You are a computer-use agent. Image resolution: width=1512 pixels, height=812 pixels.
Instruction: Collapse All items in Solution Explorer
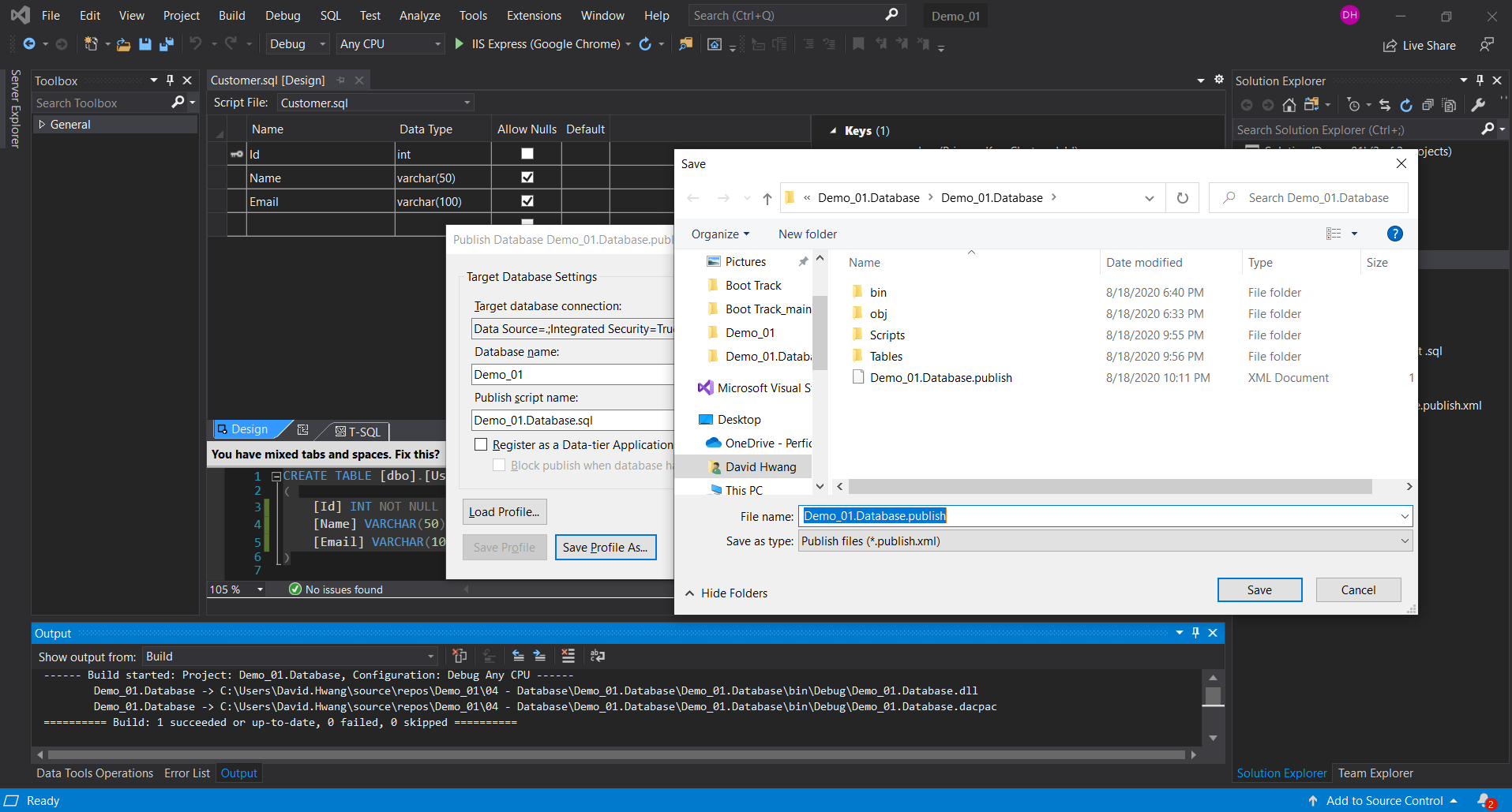(1429, 104)
